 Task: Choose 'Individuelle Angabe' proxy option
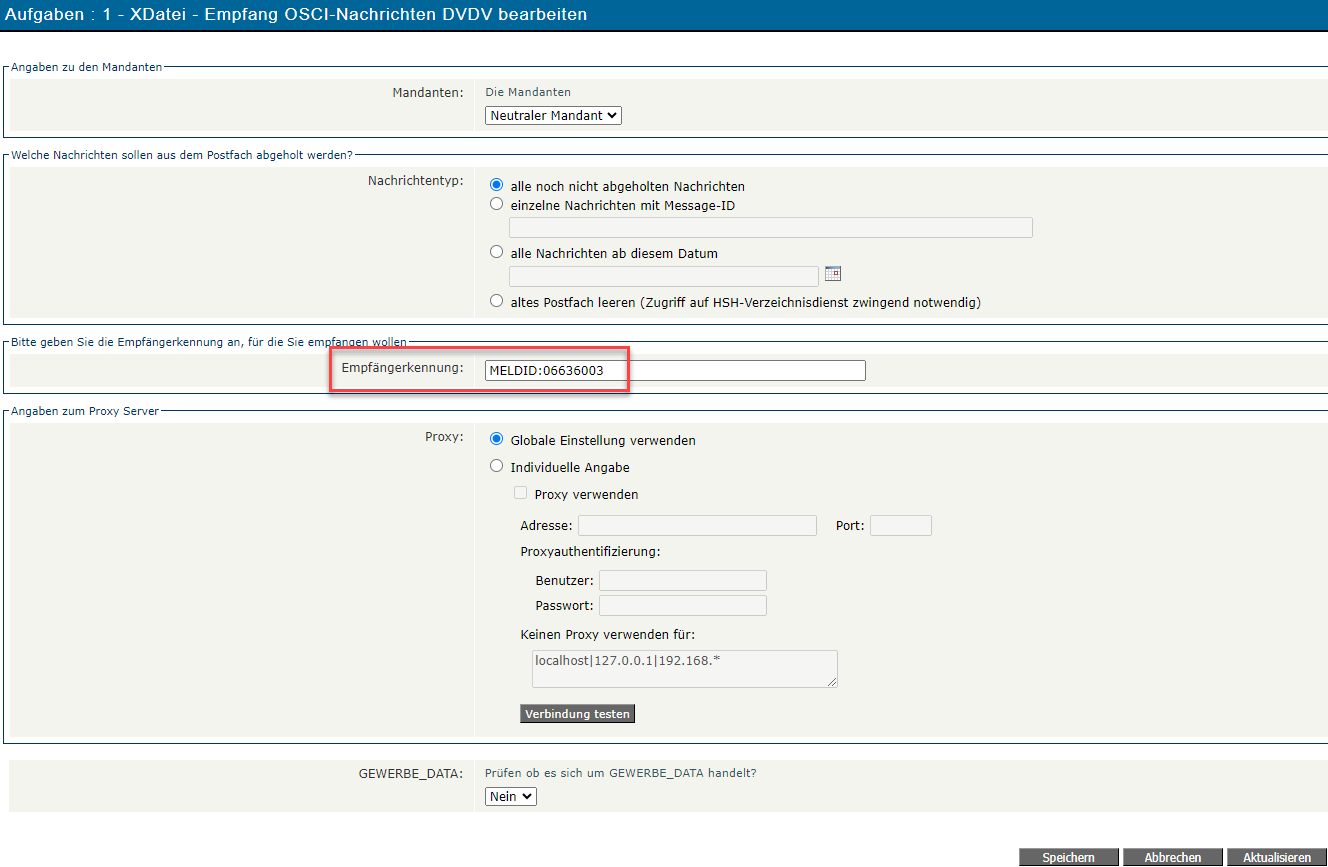496,466
